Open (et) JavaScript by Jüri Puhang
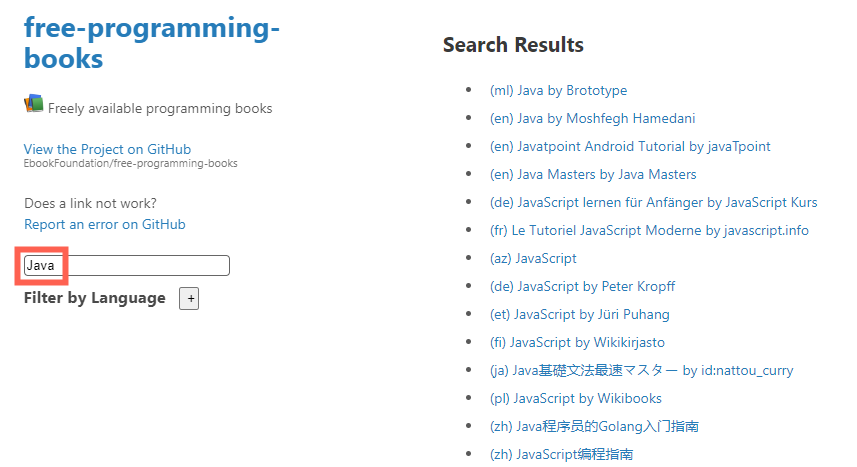This screenshot has height=467, width=857. click(x=579, y=314)
